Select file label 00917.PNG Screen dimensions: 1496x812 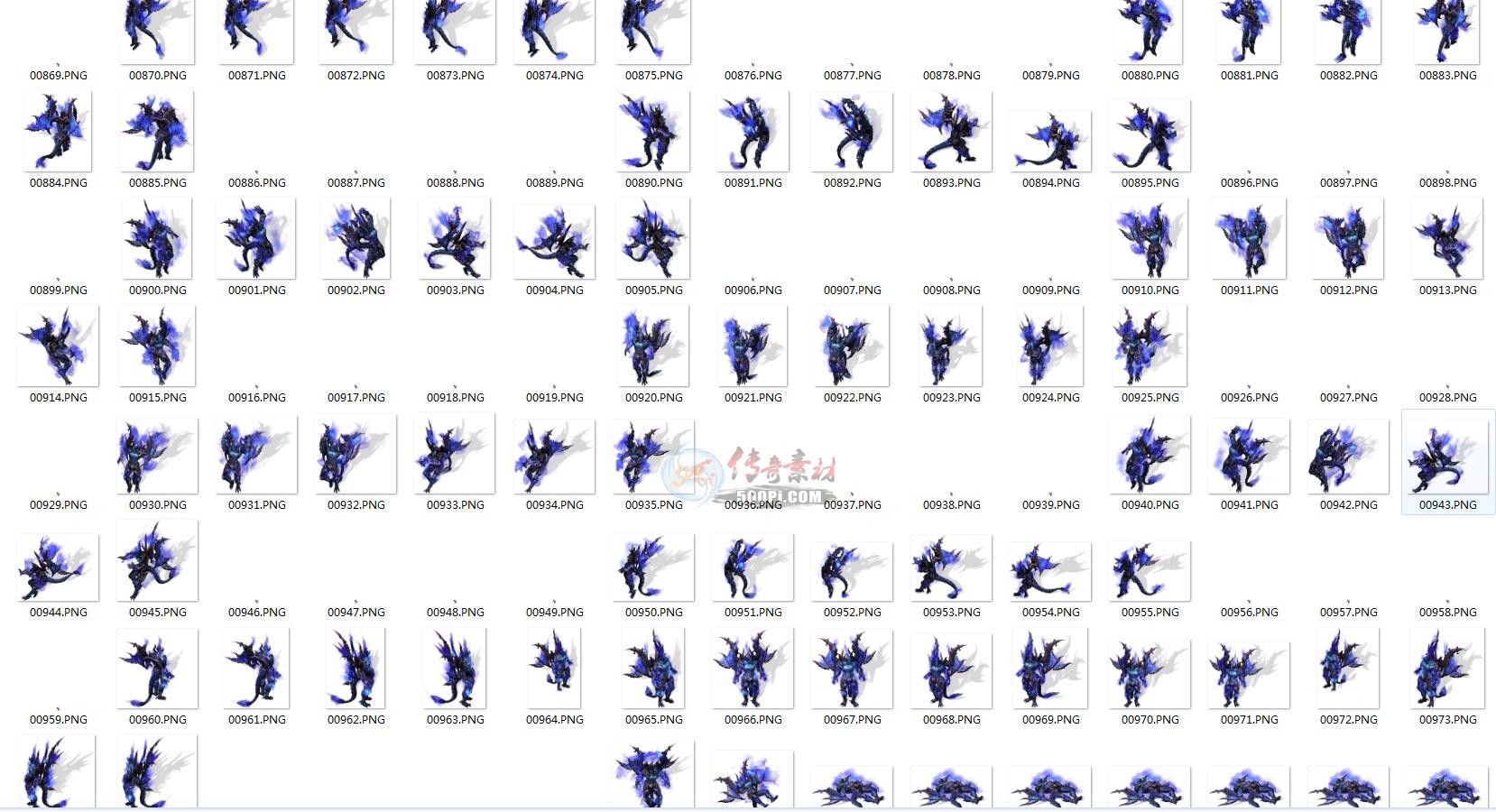[x=356, y=398]
